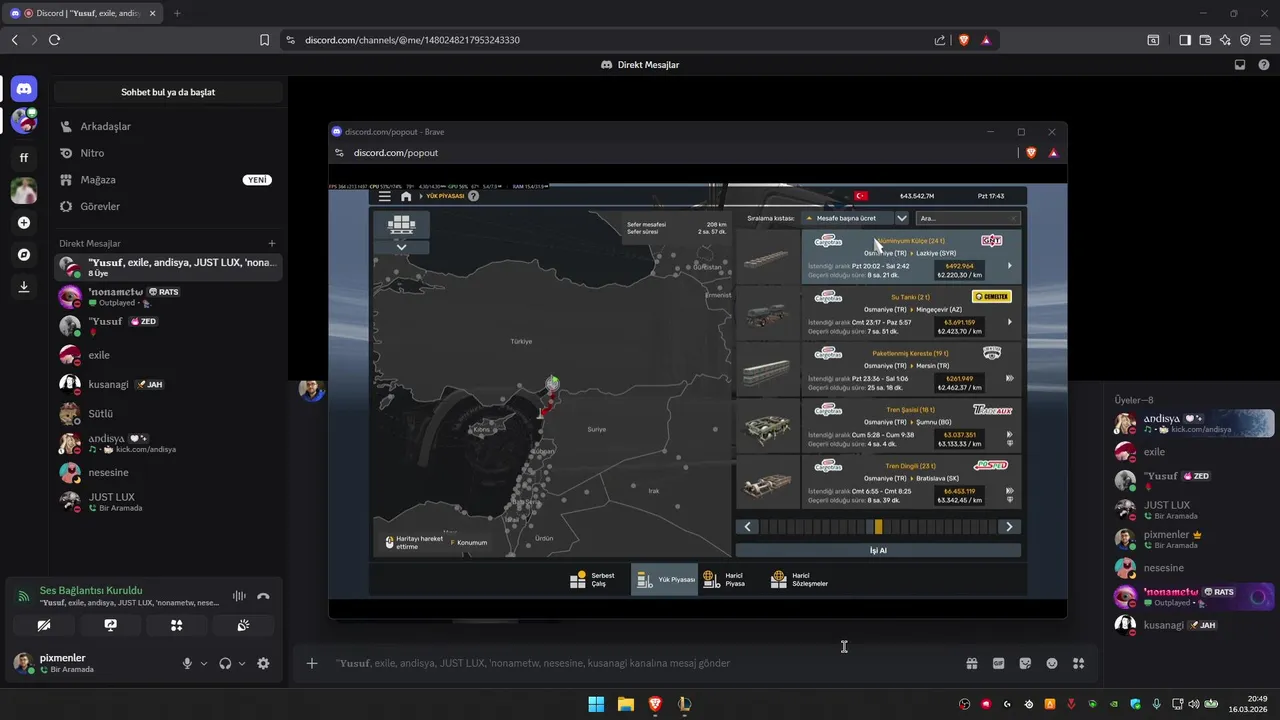
Task: Turn on camera in voice panel
Action: pyautogui.click(x=43, y=625)
